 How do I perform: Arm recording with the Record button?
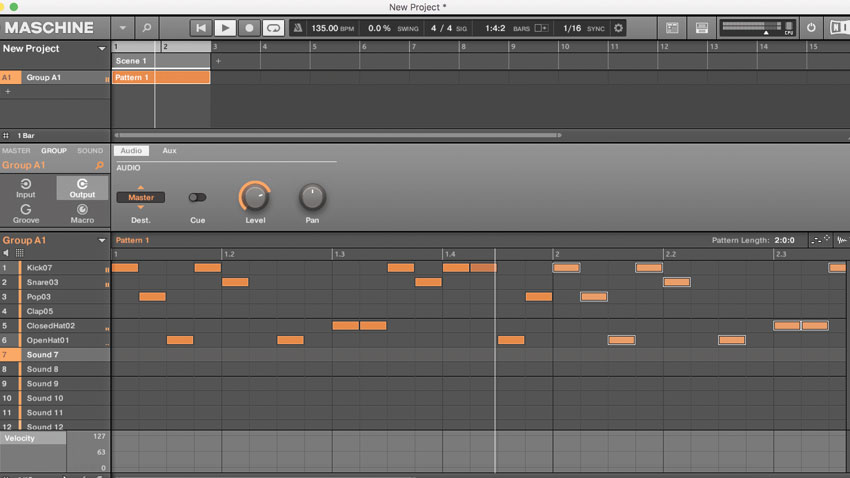point(249,28)
